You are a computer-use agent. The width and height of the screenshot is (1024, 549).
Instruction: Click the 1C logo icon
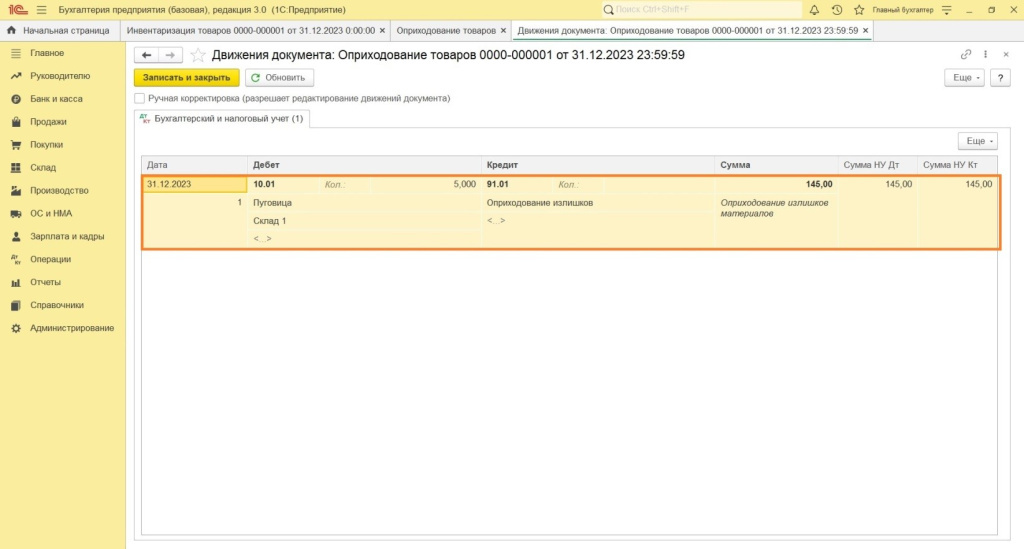pos(18,10)
